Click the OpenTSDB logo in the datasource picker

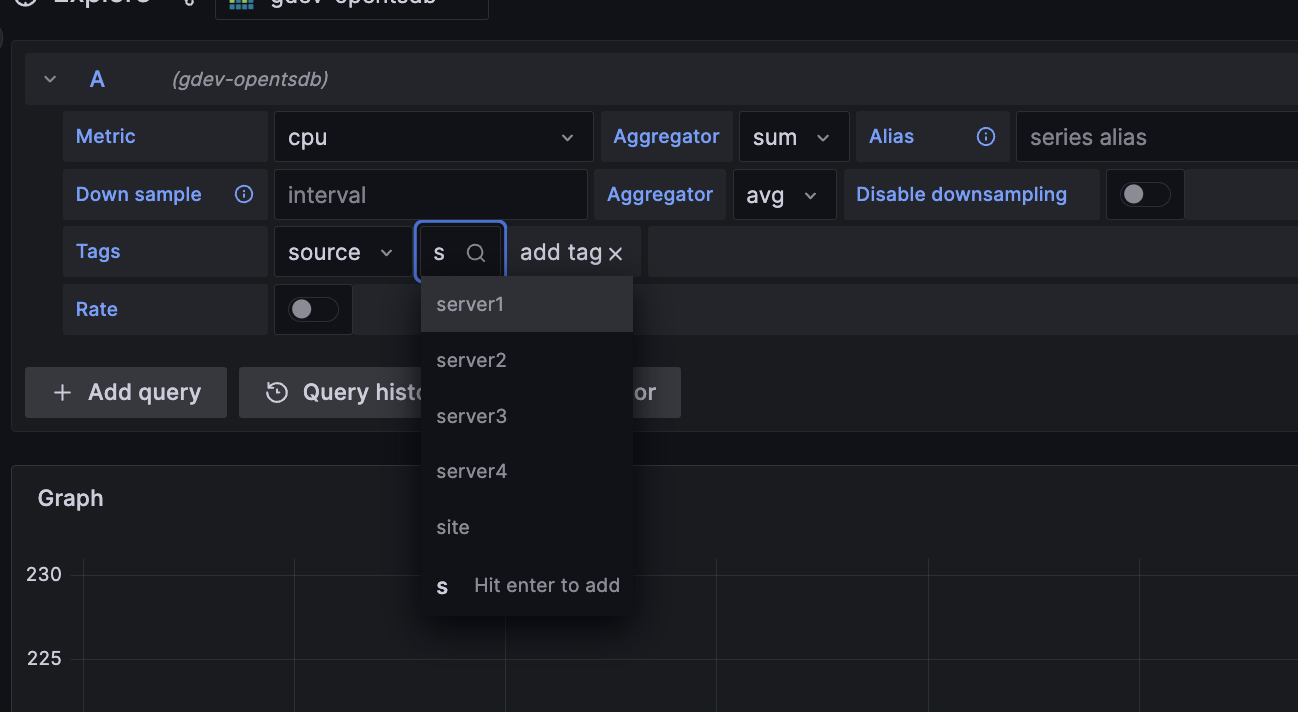241,5
